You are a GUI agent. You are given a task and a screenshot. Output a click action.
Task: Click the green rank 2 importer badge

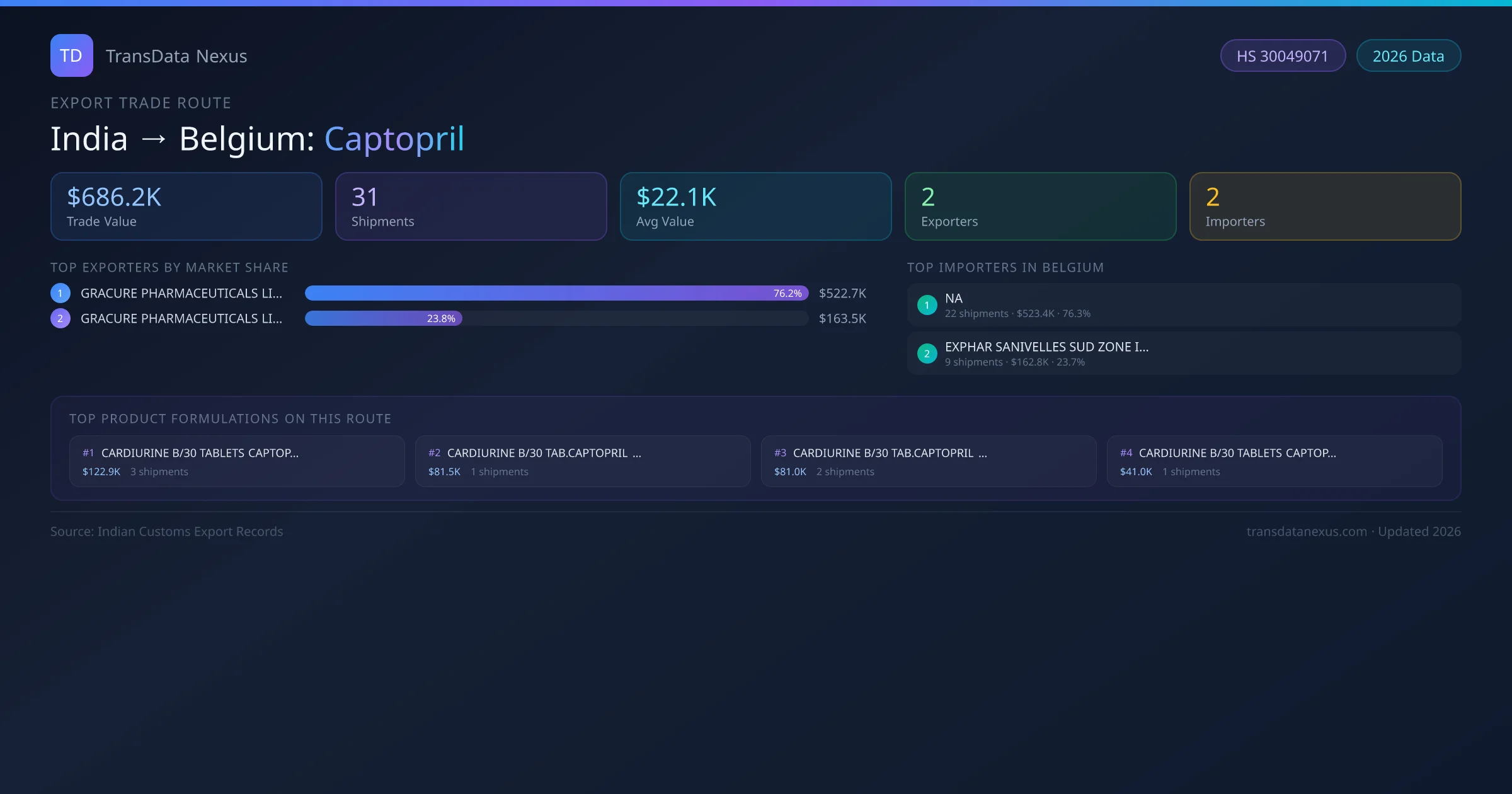coord(927,354)
